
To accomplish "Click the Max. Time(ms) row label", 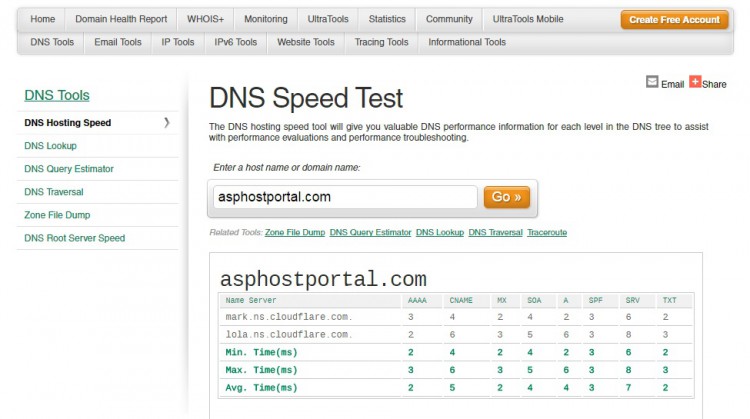I will (261, 370).
